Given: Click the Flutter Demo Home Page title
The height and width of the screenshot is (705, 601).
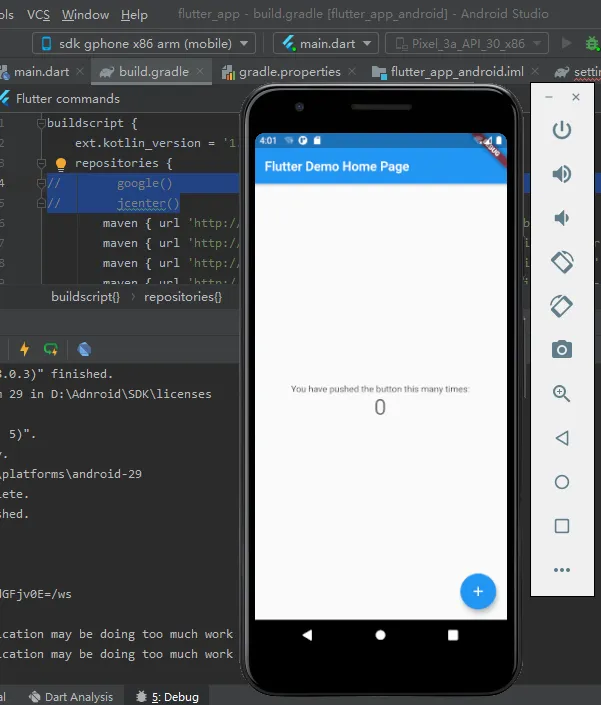Looking at the screenshot, I should pos(337,166).
